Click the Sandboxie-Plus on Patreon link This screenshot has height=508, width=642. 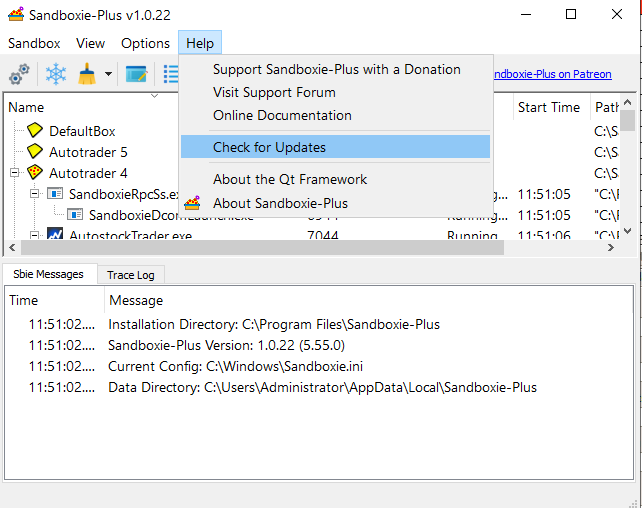coord(552,74)
